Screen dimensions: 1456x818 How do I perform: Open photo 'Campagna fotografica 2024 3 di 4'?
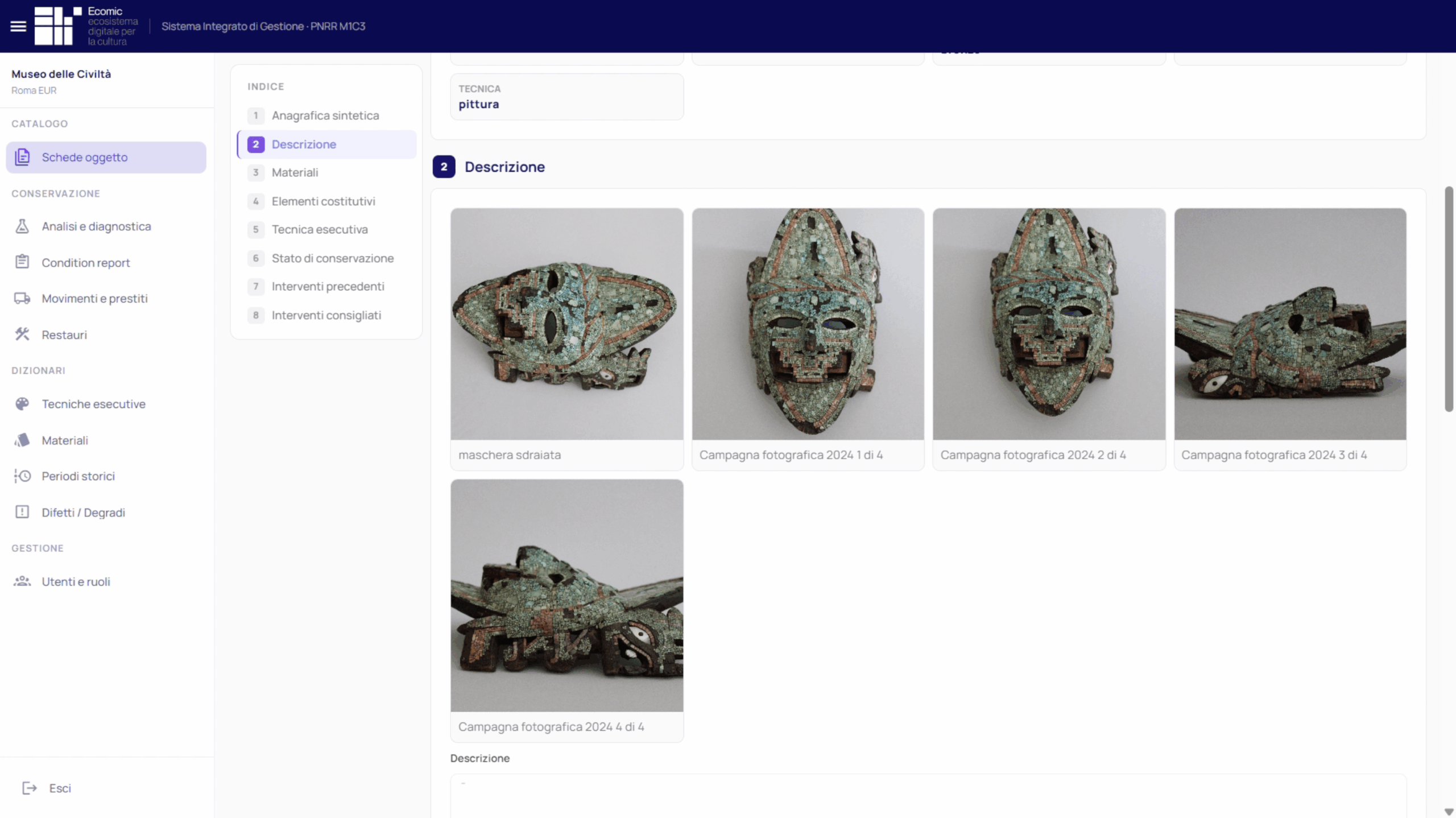click(x=1290, y=324)
